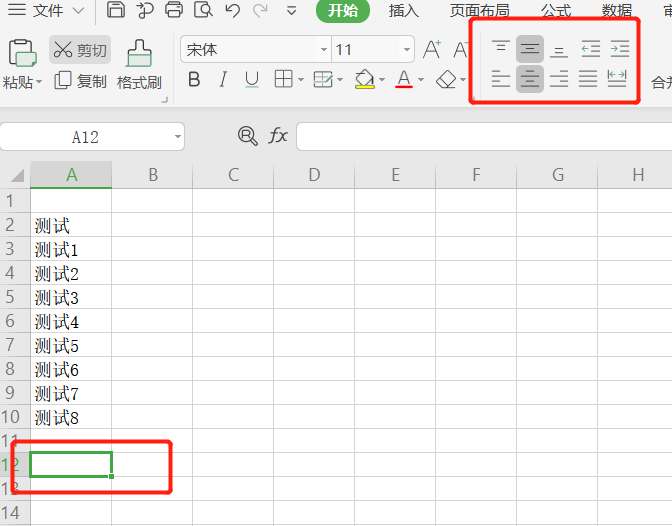Open the font name dropdown
Screen dimensions: 672x526
[324, 49]
